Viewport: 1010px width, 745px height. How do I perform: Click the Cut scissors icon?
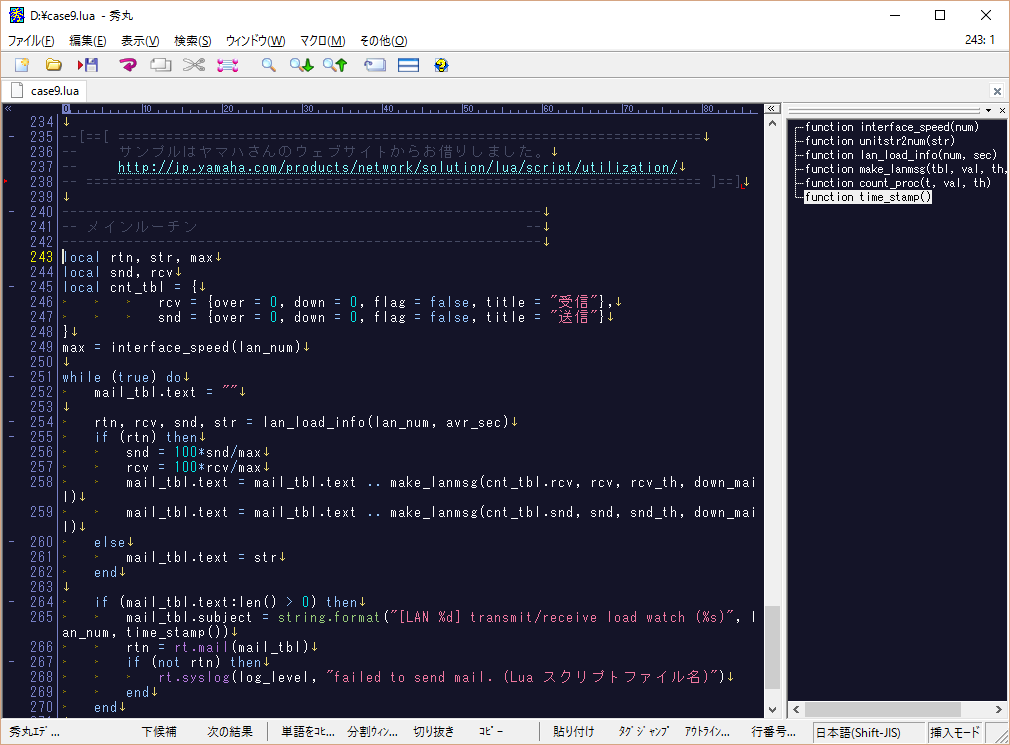click(193, 65)
